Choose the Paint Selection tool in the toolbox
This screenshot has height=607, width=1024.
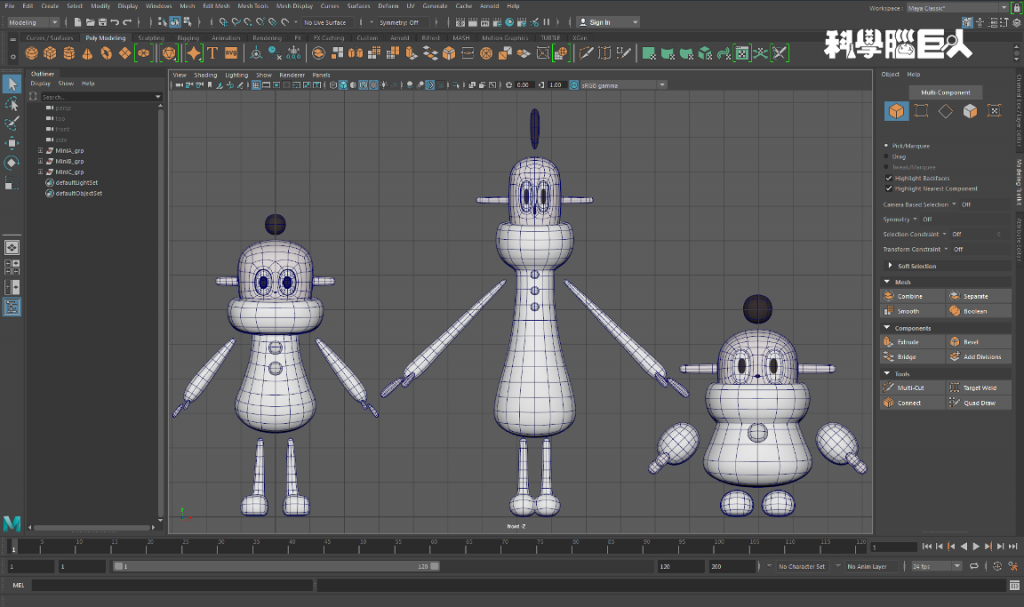(12, 124)
